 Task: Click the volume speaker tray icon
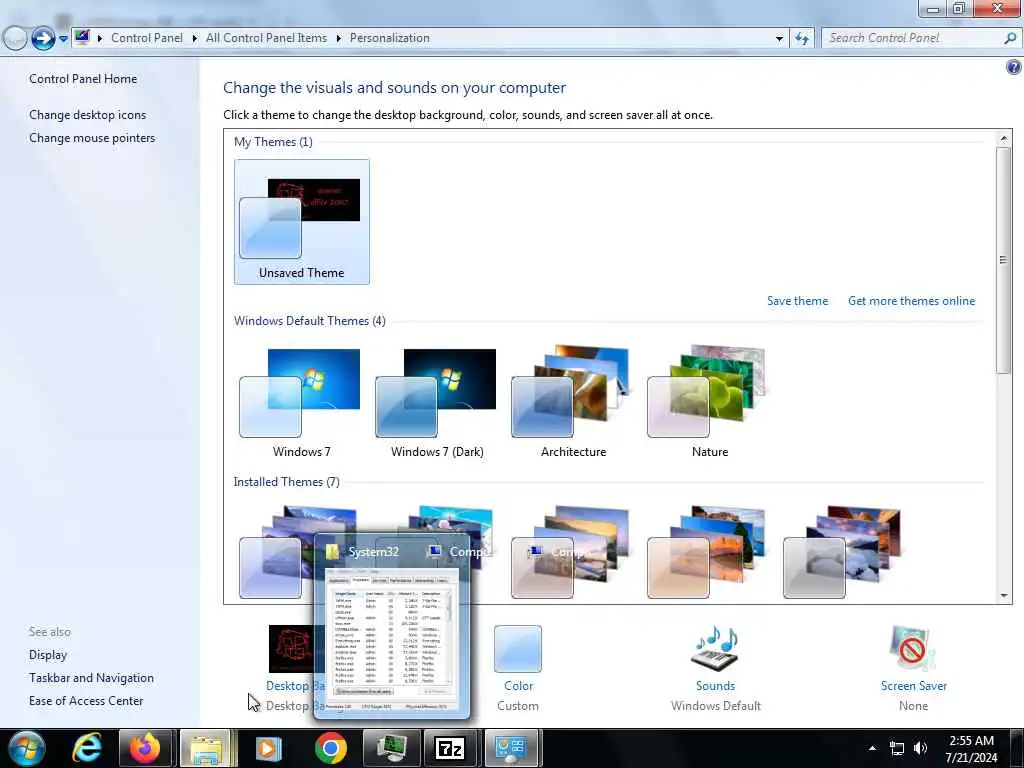pos(920,748)
